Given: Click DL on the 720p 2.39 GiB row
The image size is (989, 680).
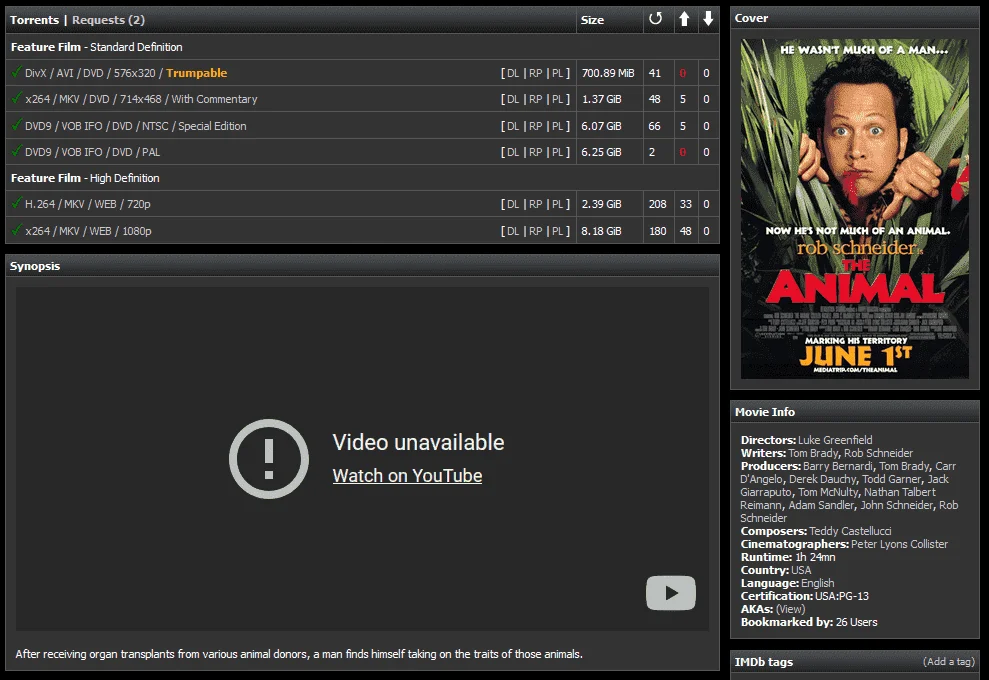Looking at the screenshot, I should [x=513, y=204].
